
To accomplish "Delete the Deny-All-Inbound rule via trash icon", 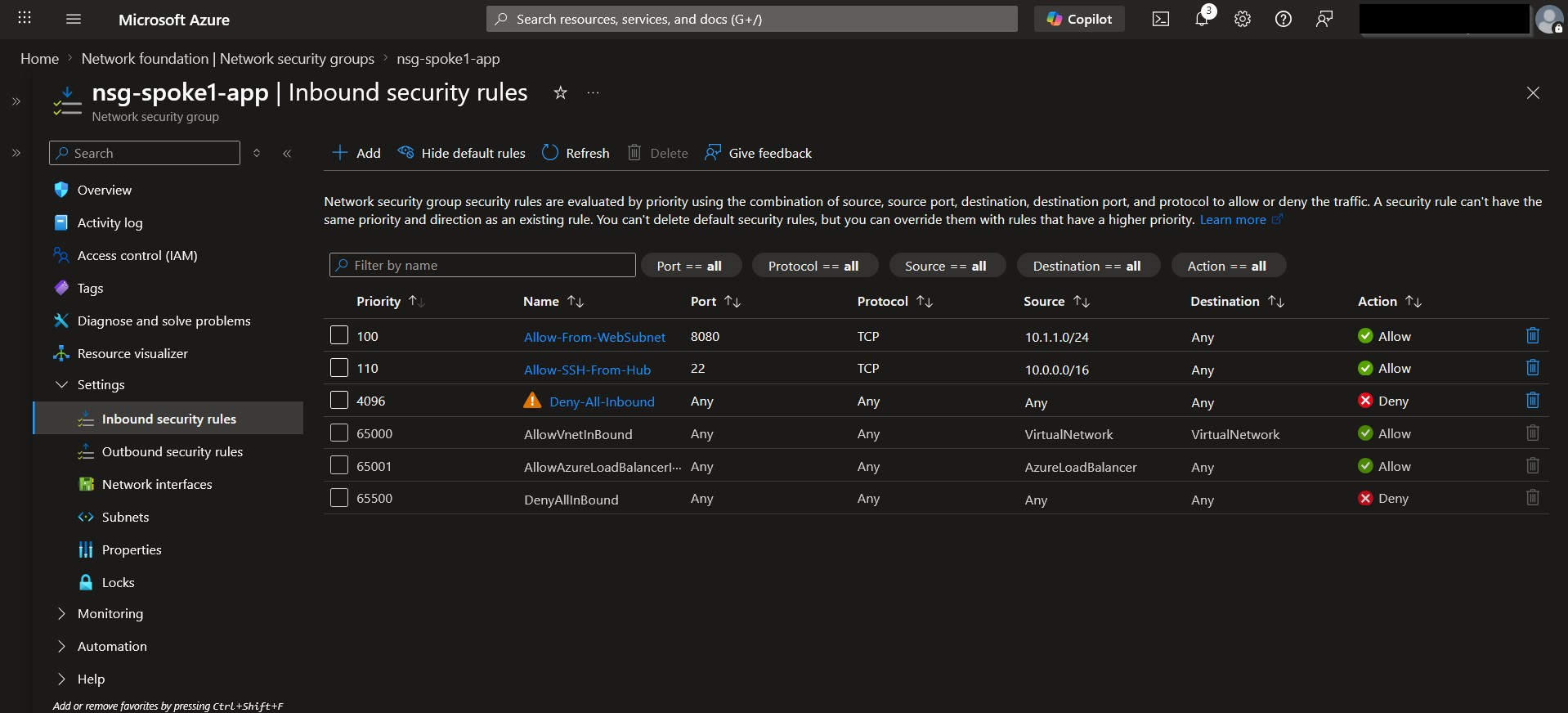I will (1533, 401).
